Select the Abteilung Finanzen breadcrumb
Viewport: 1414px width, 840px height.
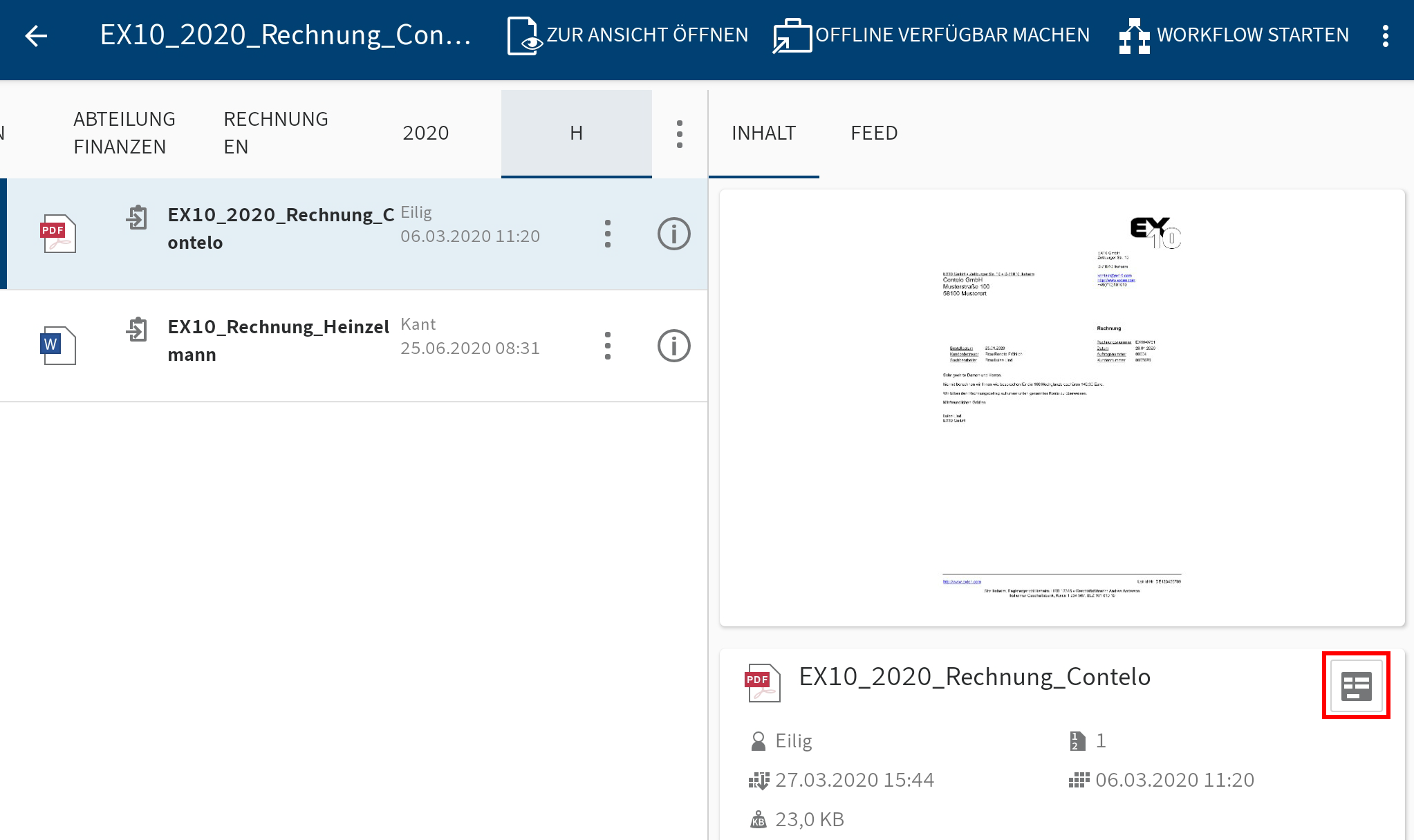pos(124,133)
